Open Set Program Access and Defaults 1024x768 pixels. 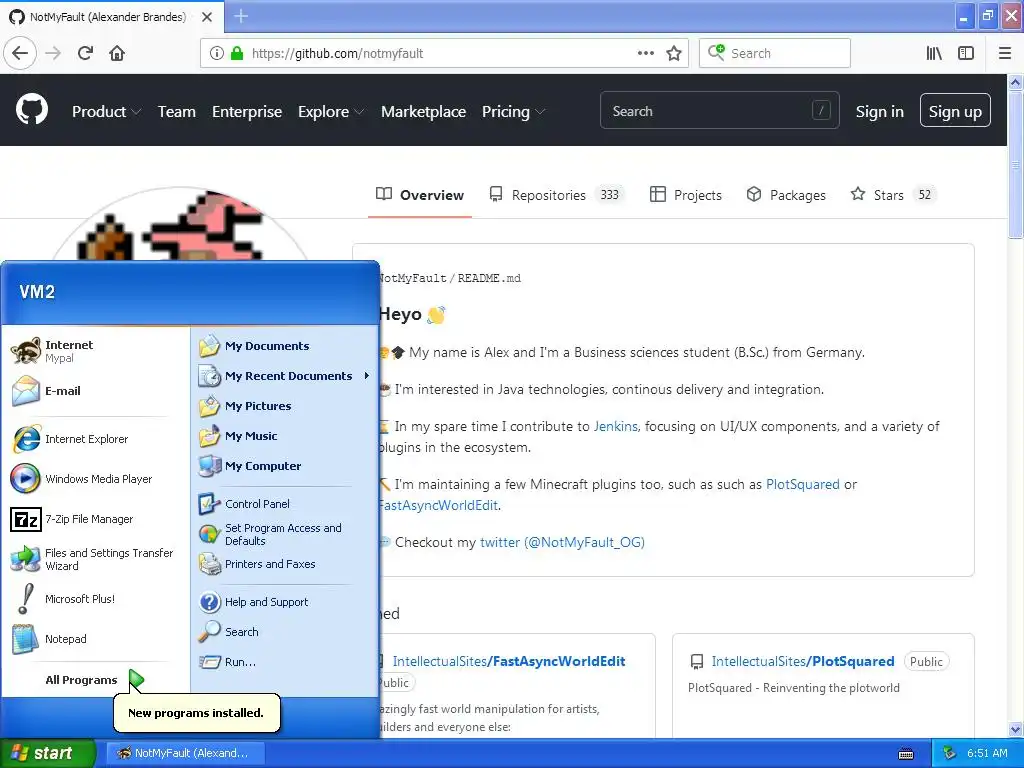pyautogui.click(x=285, y=534)
